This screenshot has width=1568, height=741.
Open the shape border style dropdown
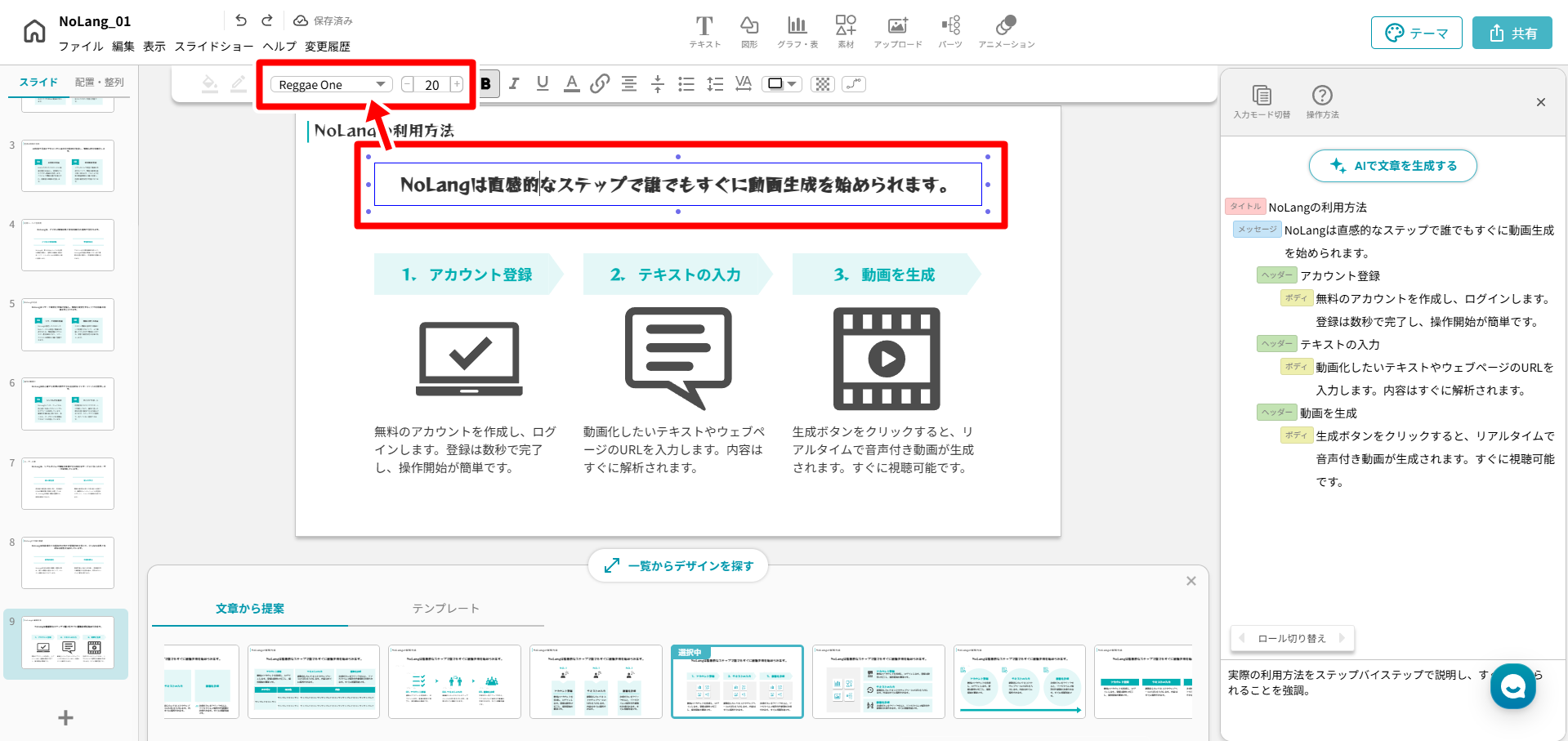782,83
